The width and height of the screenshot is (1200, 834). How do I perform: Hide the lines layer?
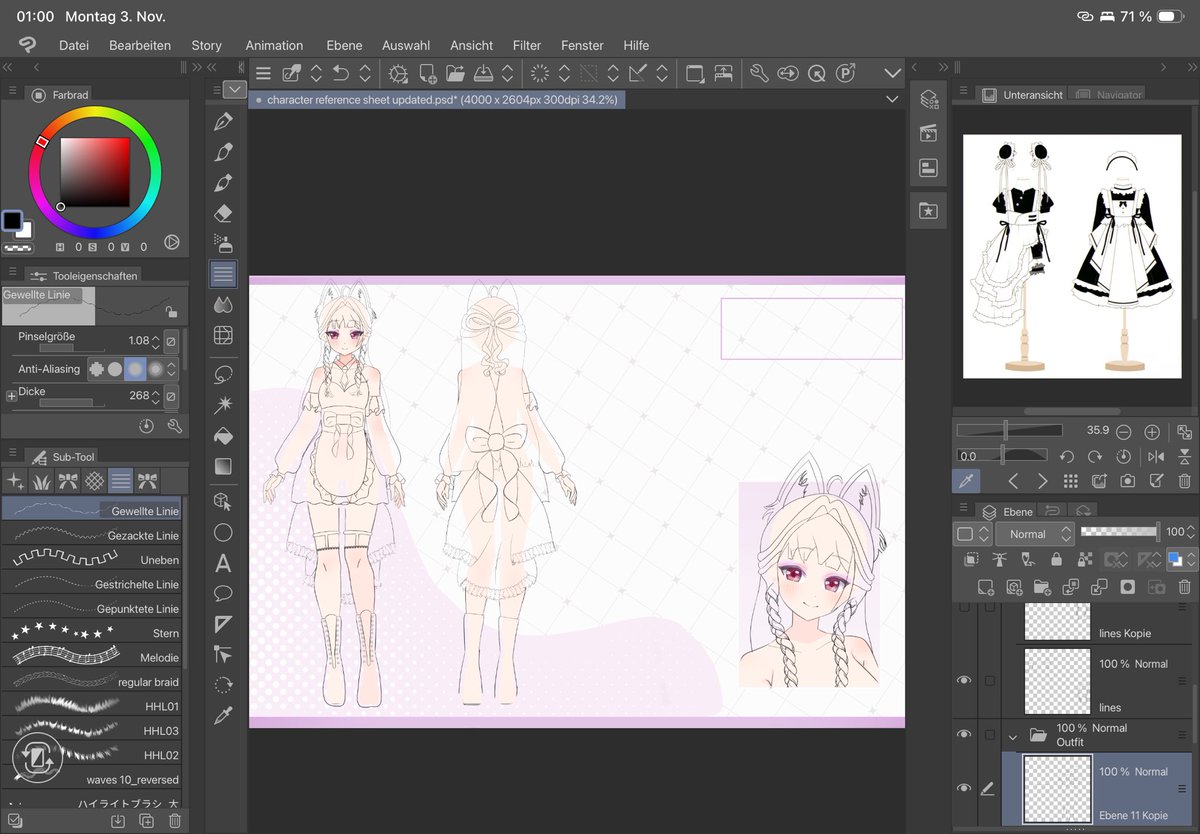[964, 680]
